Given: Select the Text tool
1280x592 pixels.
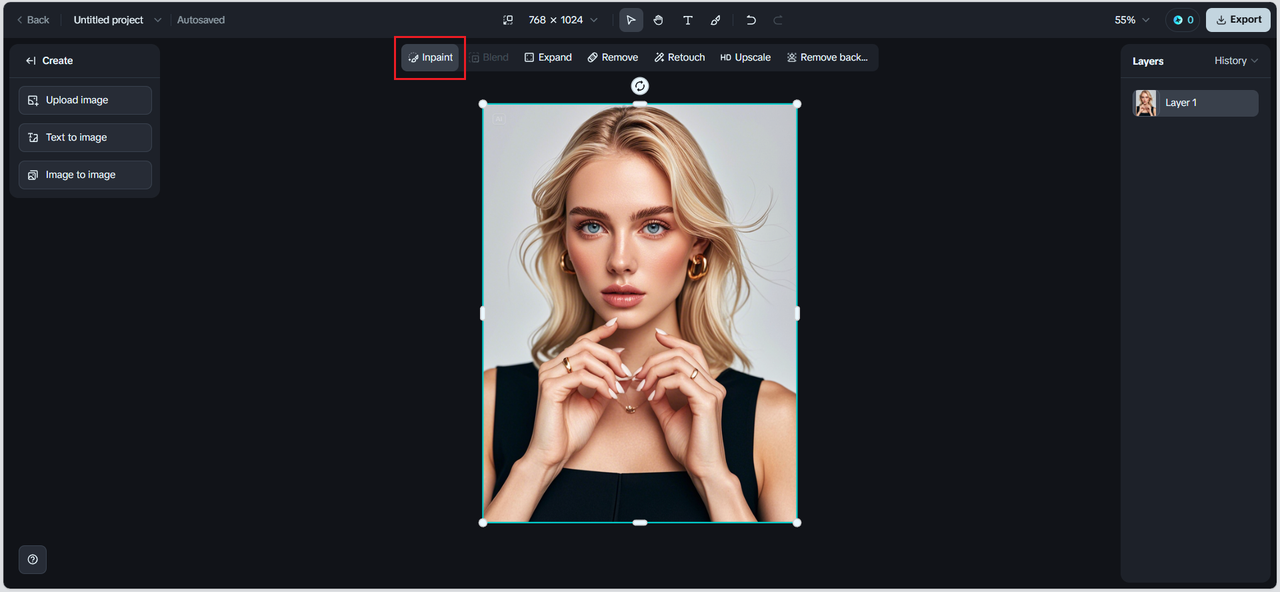Looking at the screenshot, I should (x=688, y=20).
